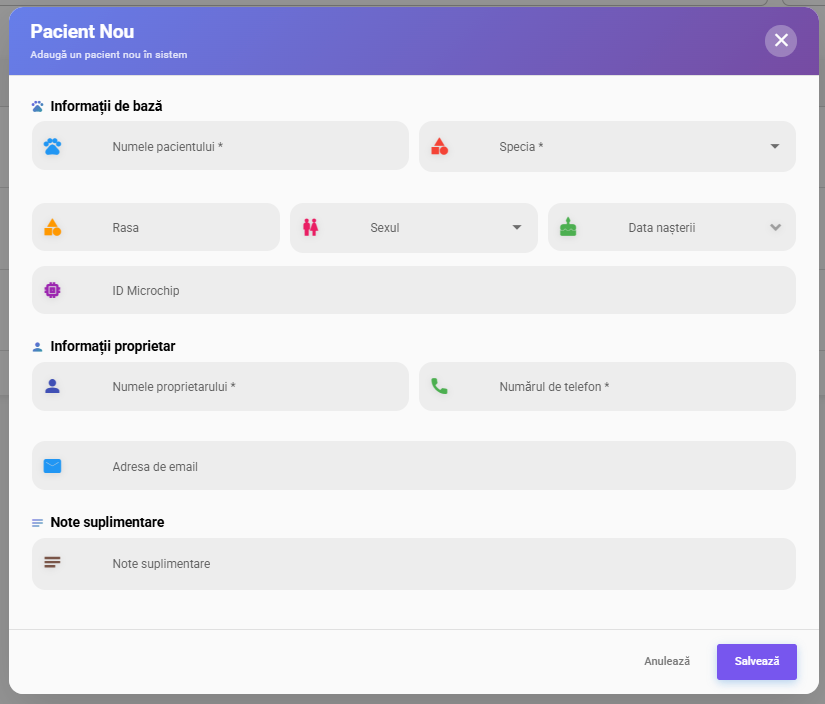Click the Pacient Nou title text
This screenshot has height=704, width=825.
pyautogui.click(x=82, y=32)
